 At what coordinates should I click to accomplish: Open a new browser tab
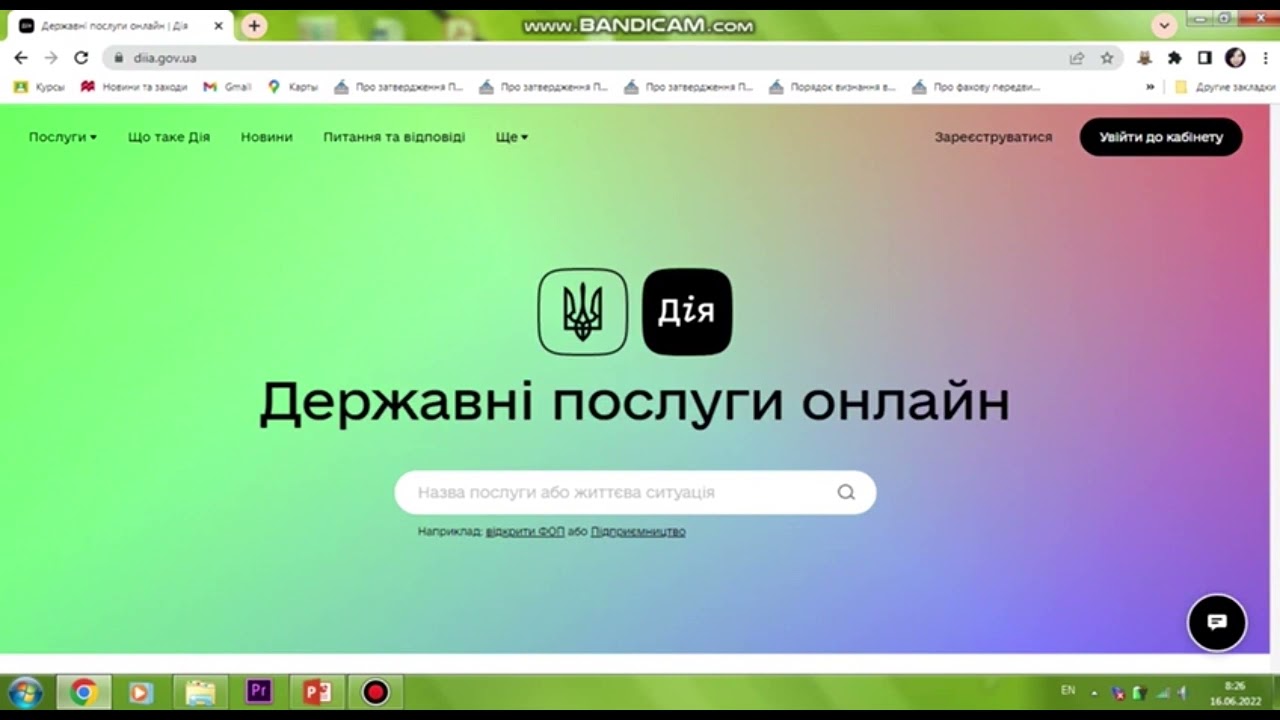(254, 26)
